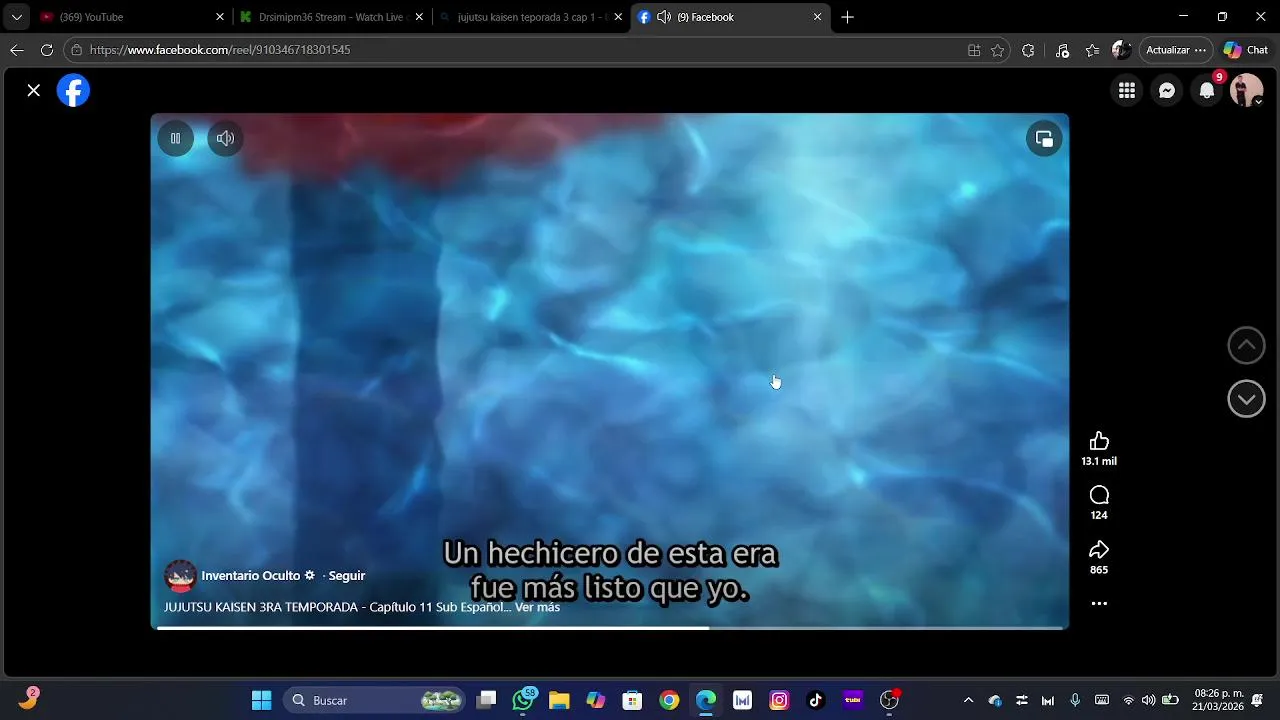Viewport: 1280px width, 720px height.
Task: Open the reel comments icon
Action: tap(1099, 495)
